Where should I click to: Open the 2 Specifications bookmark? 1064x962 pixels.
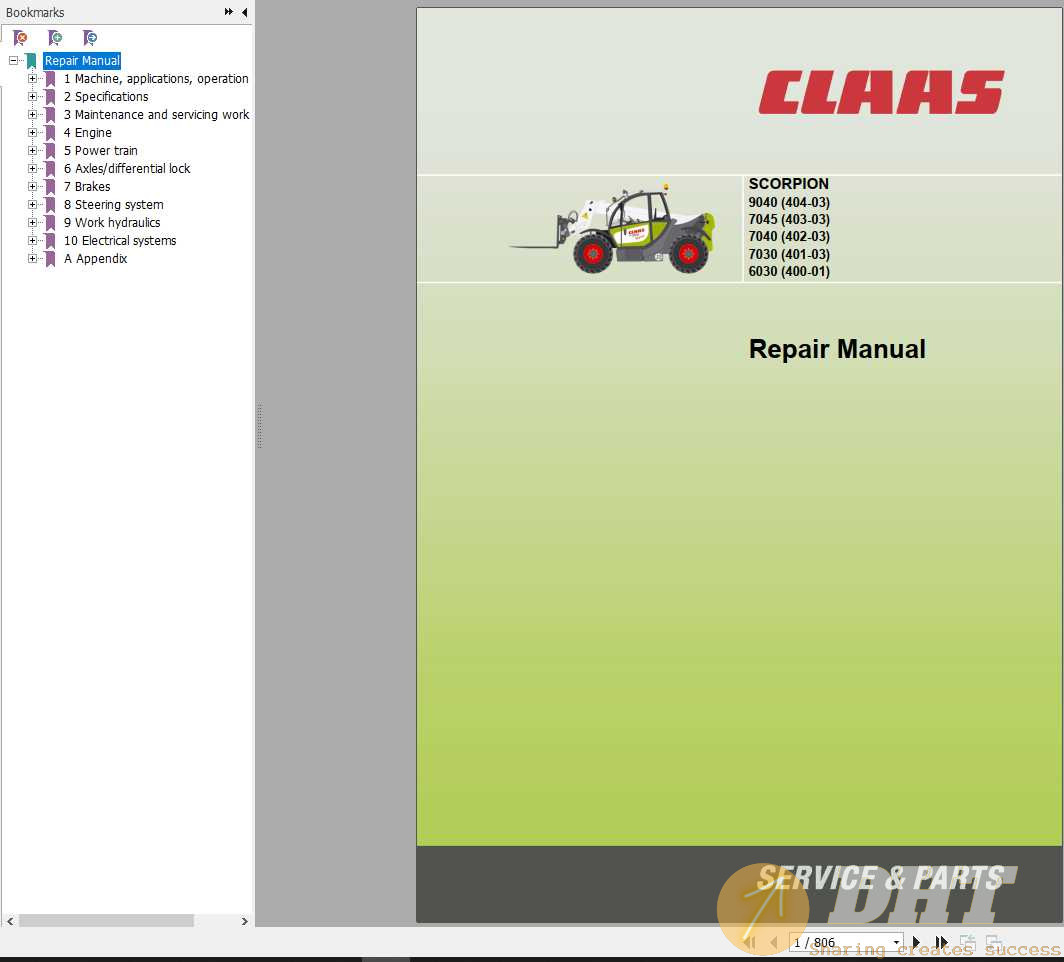tap(106, 96)
